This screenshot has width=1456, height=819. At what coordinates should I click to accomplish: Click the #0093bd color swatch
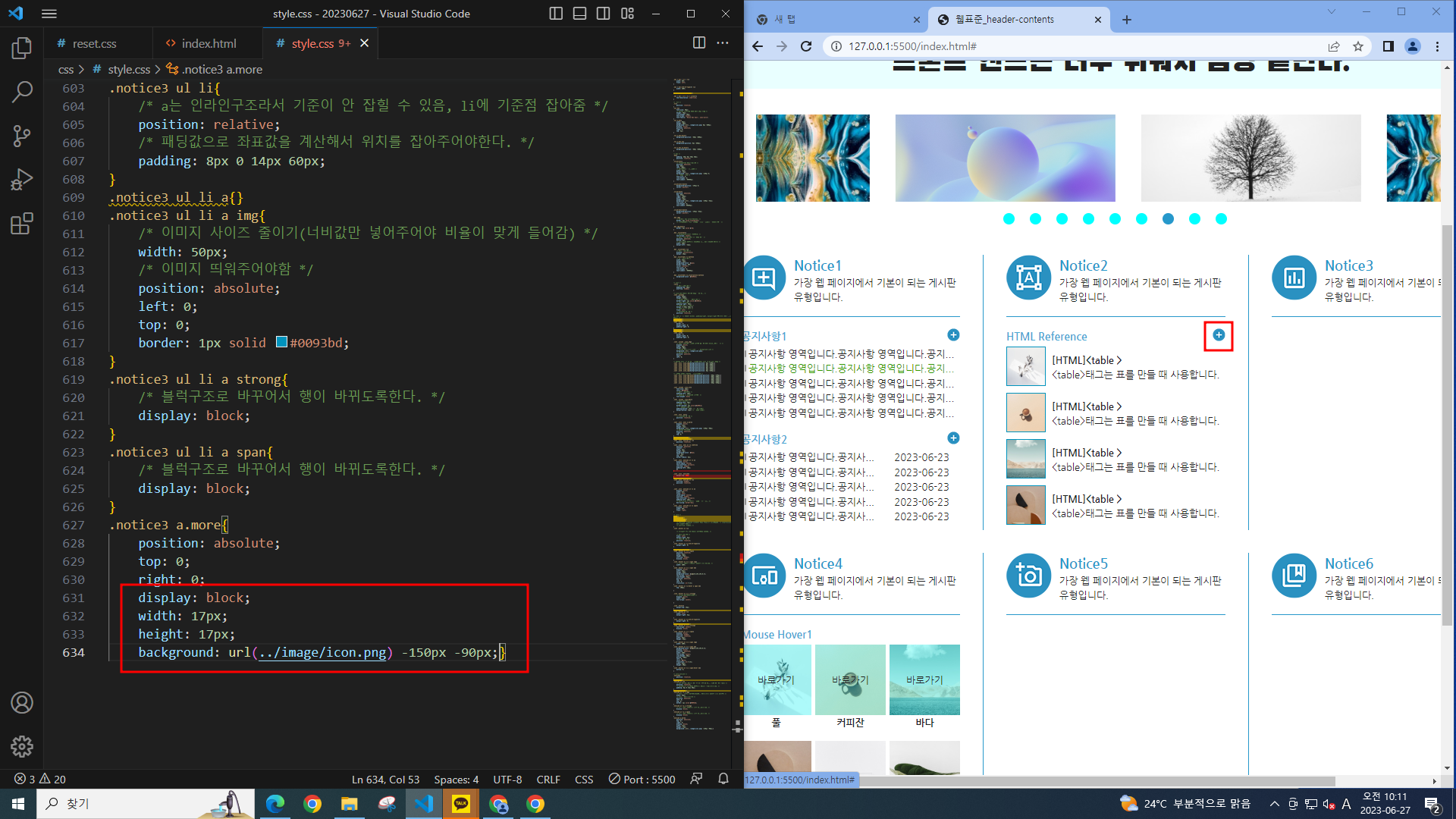pos(281,342)
